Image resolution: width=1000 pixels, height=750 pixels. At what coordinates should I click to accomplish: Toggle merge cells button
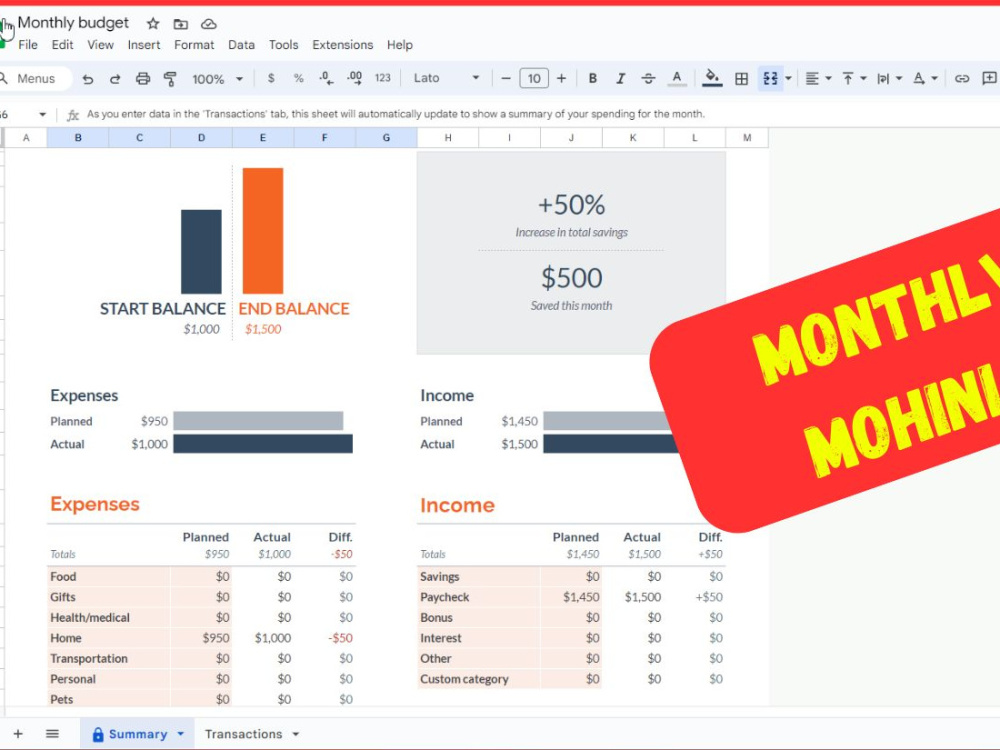coord(770,78)
